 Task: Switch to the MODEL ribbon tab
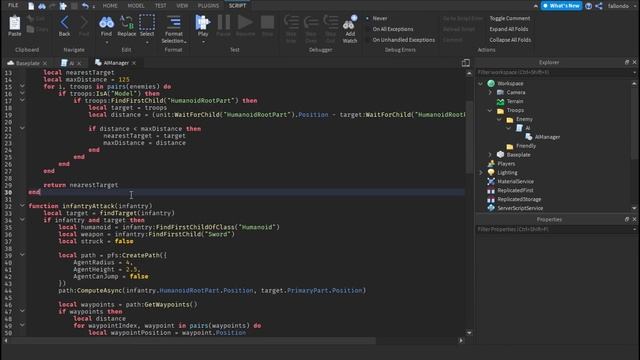pos(136,6)
